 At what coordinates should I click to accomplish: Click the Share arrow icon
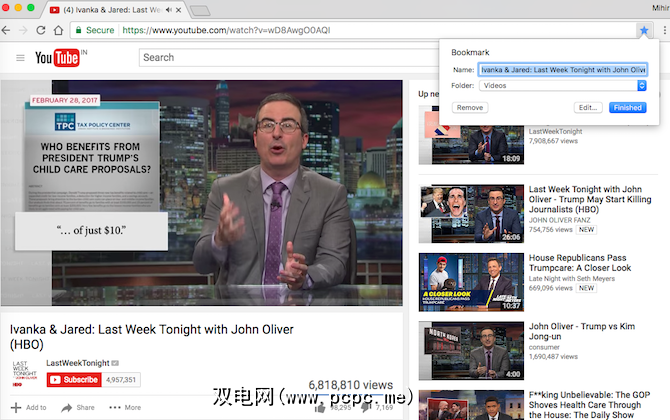(x=66, y=408)
